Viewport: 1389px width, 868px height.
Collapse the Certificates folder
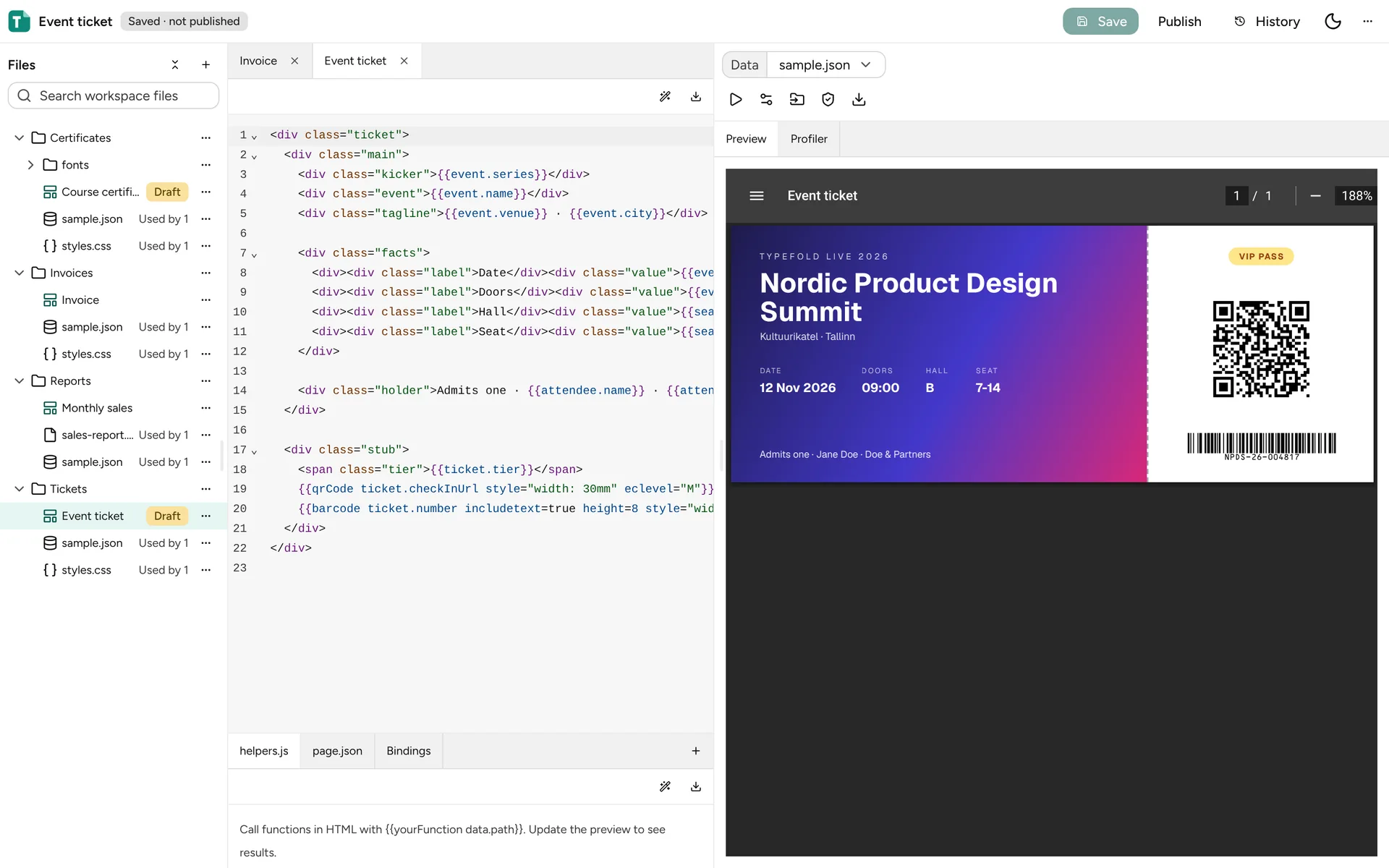coord(20,138)
